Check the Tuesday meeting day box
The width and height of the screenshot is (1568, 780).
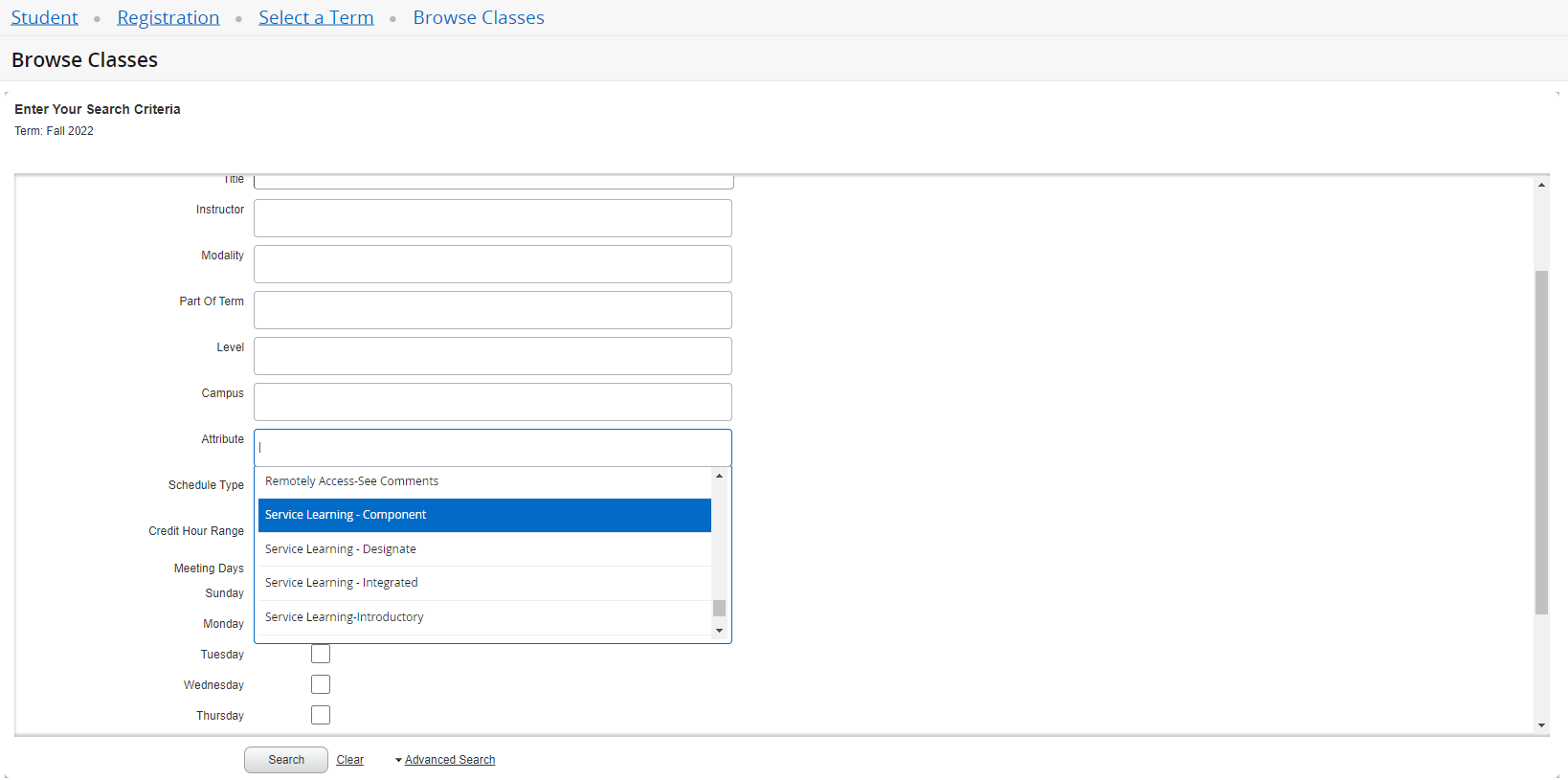click(321, 655)
